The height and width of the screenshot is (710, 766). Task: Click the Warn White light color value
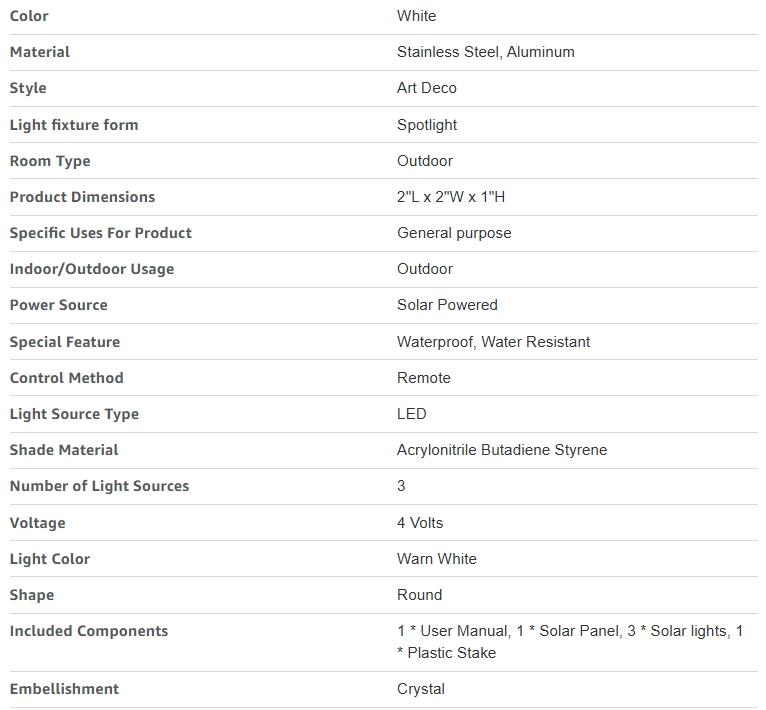437,559
